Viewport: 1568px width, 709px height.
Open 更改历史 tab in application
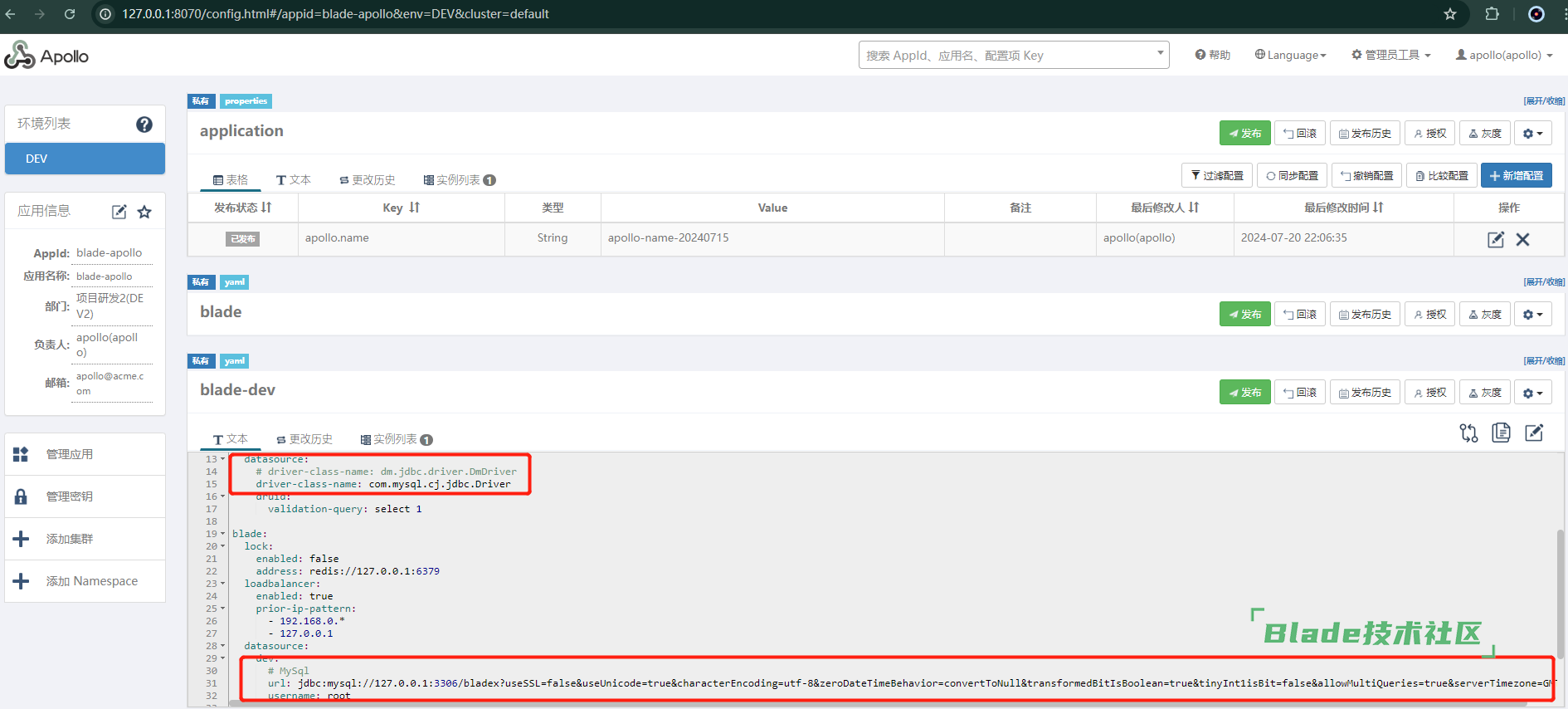(368, 179)
